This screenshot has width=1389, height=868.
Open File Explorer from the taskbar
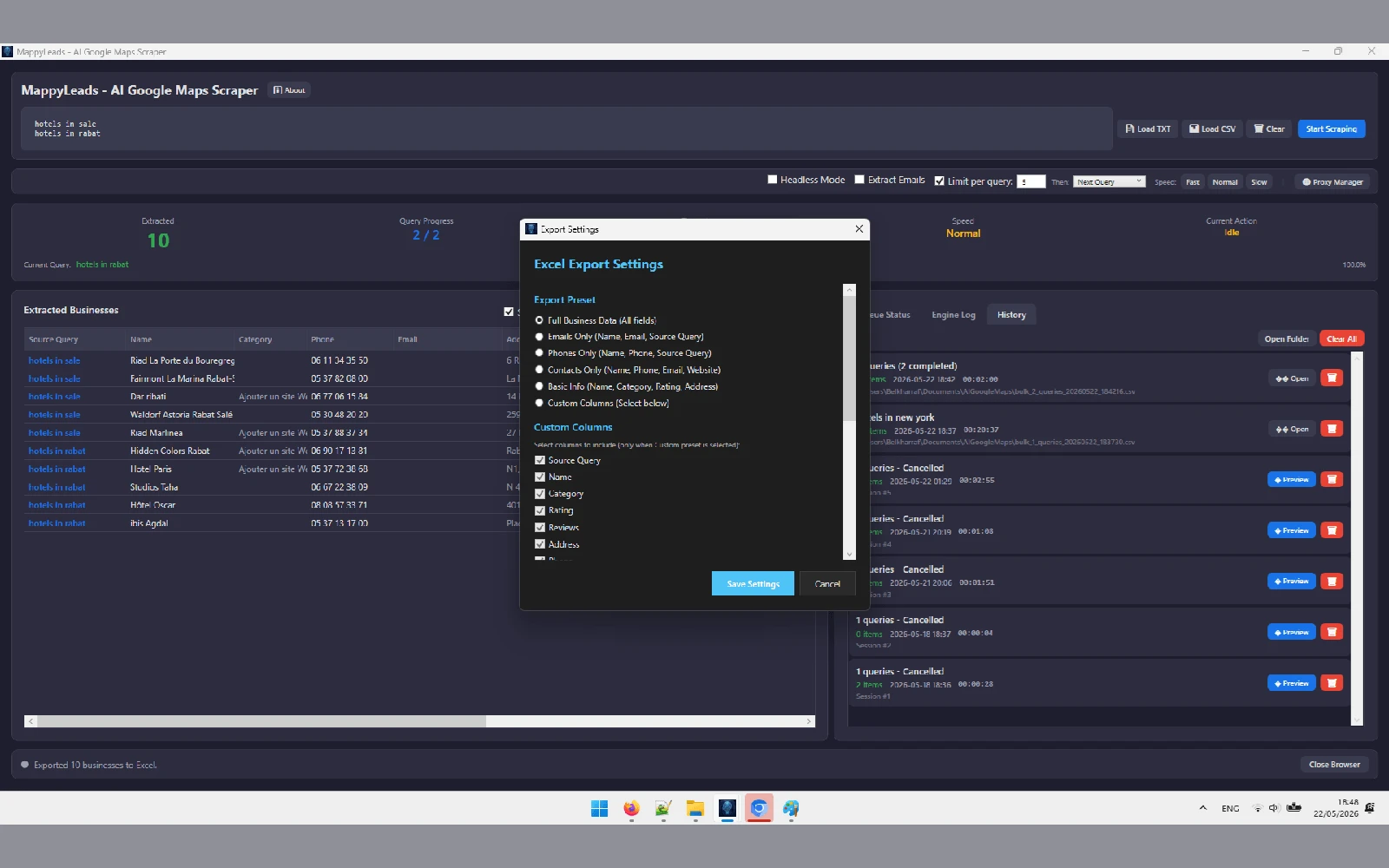click(695, 809)
